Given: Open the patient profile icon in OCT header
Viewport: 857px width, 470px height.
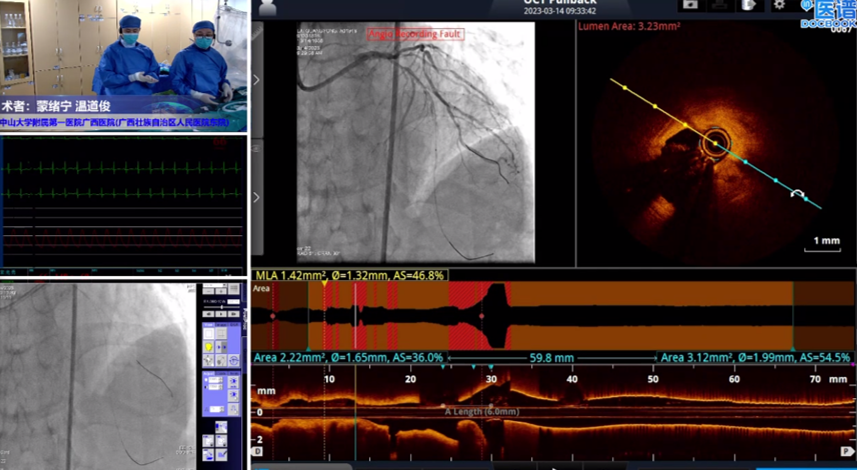Looking at the screenshot, I should point(267,7).
